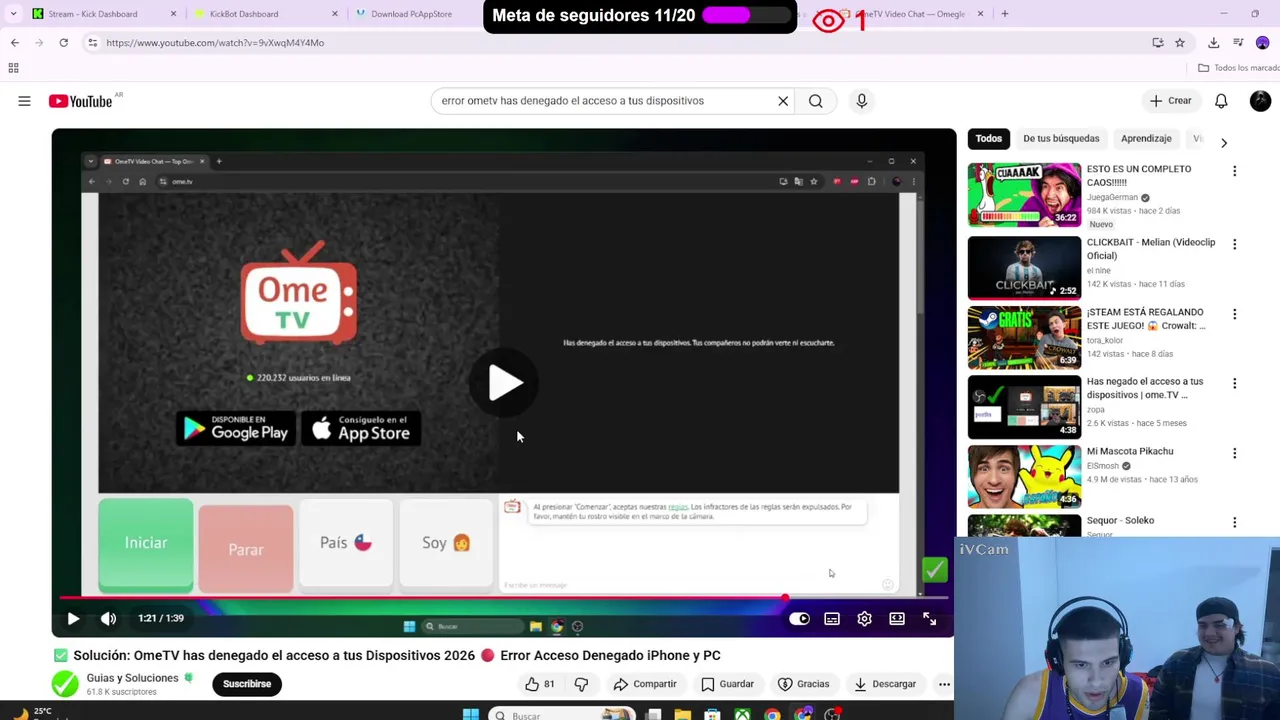The width and height of the screenshot is (1280, 720).
Task: Select the Aprendizaje filter chip
Action: [x=1146, y=139]
